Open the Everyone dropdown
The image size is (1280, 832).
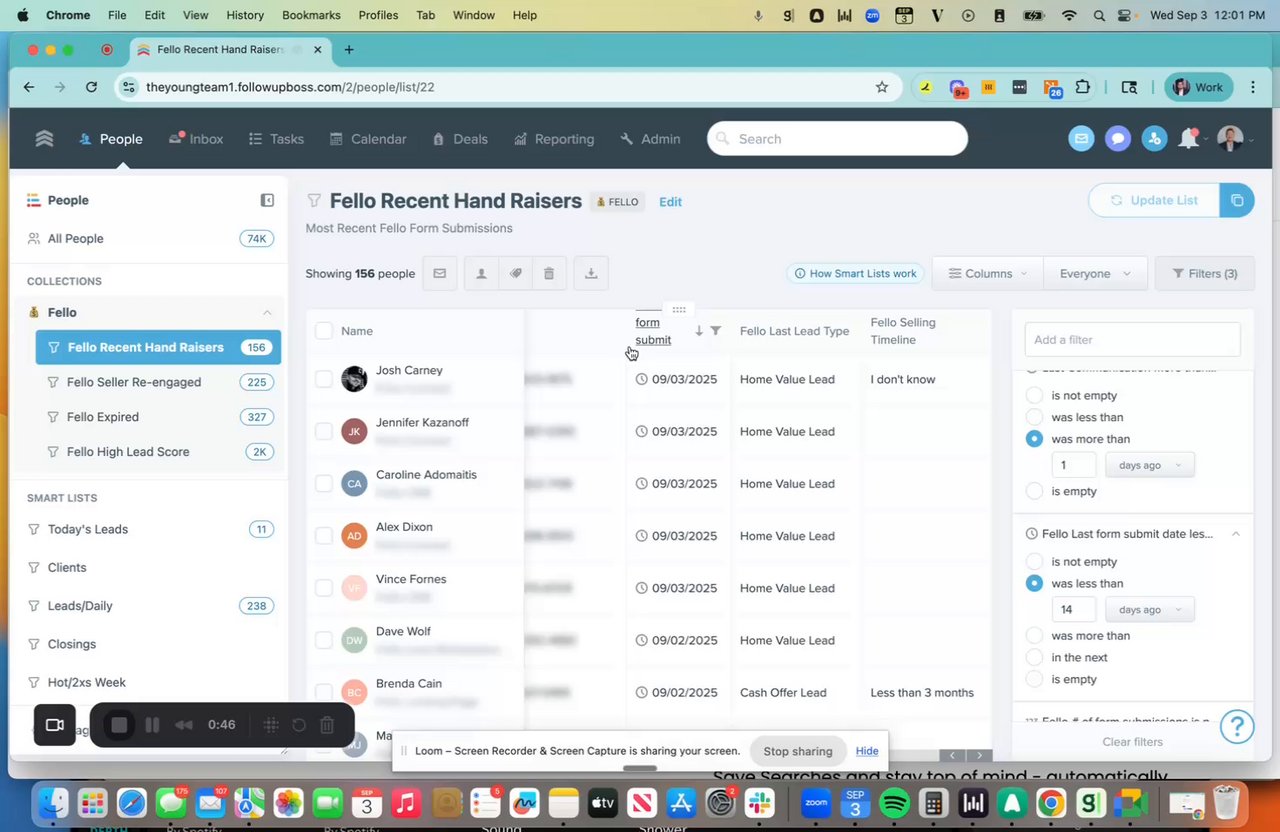pos(1095,273)
